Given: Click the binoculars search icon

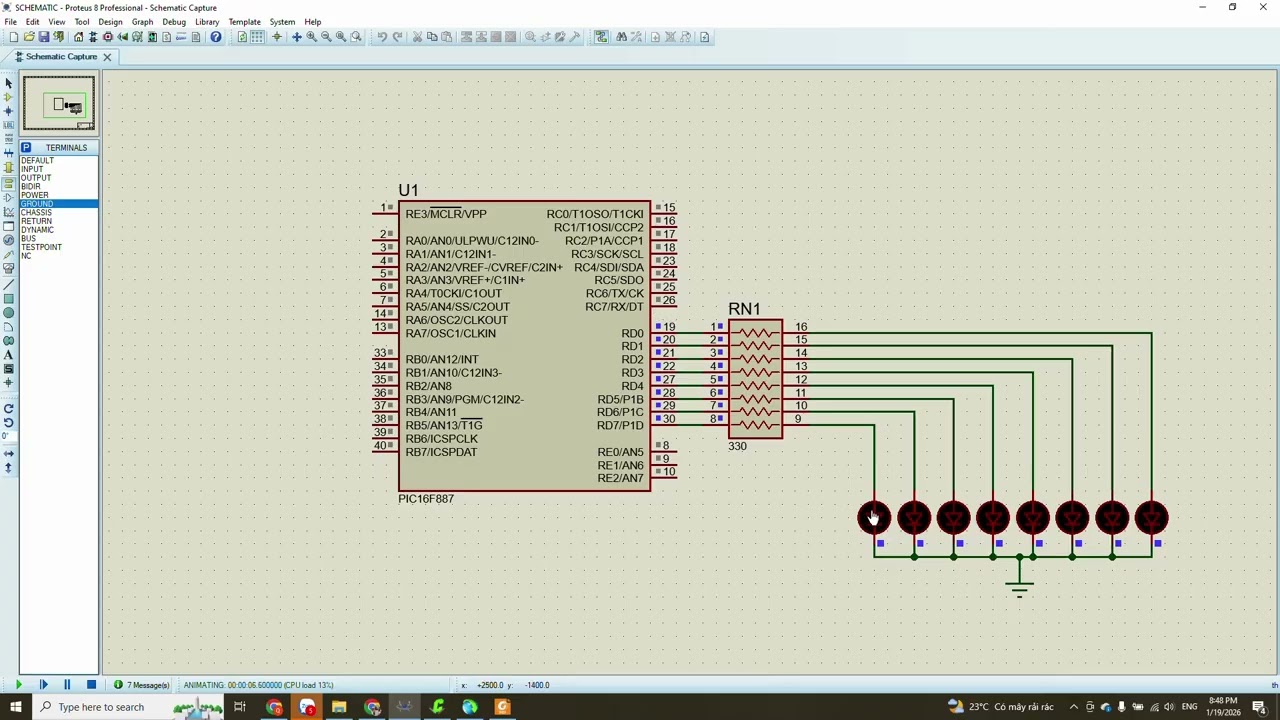Looking at the screenshot, I should click(621, 37).
